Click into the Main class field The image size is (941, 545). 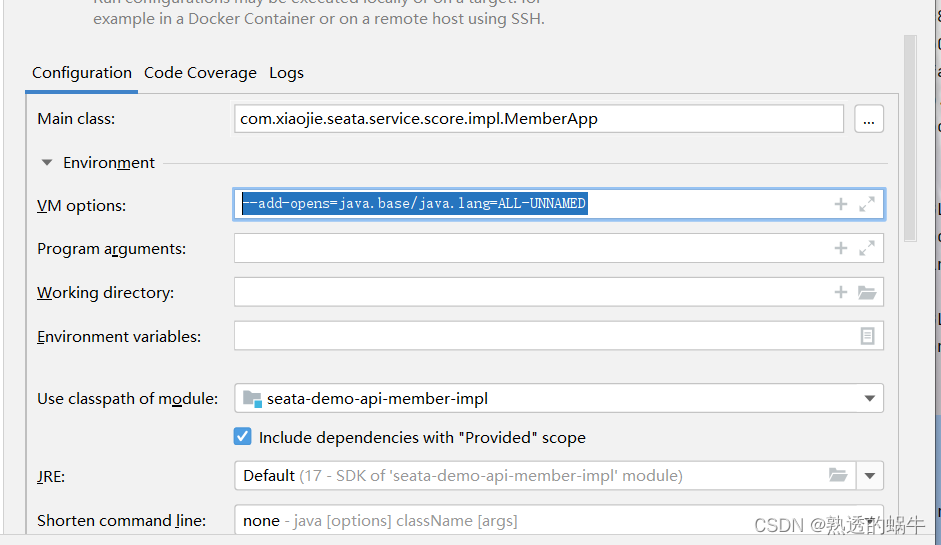point(539,119)
